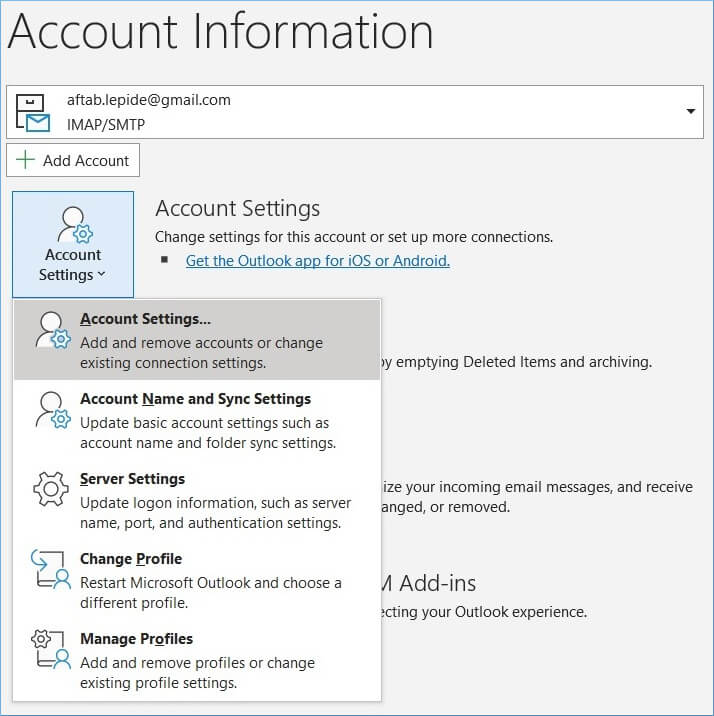Click the Add Account button
714x716 pixels.
[x=73, y=160]
